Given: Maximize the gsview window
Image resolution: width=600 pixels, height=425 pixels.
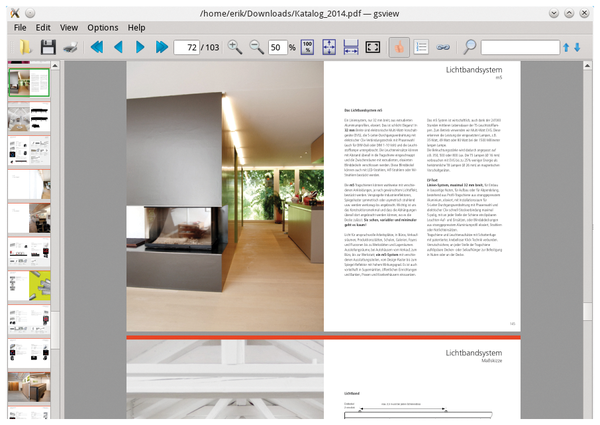Looking at the screenshot, I should point(569,13).
